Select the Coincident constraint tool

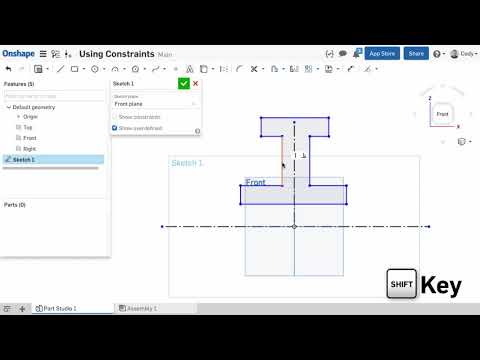pos(367,69)
